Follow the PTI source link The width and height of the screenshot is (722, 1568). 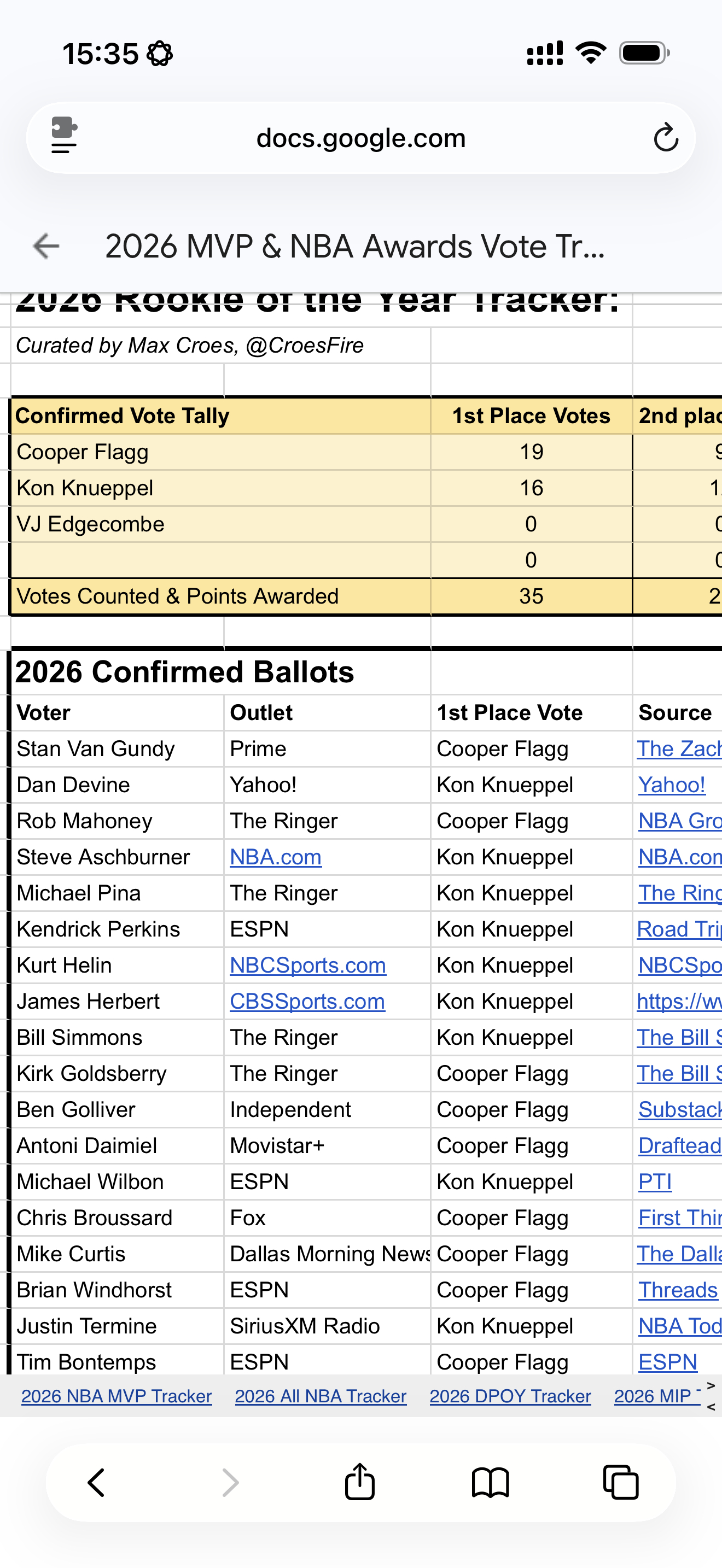654,1181
